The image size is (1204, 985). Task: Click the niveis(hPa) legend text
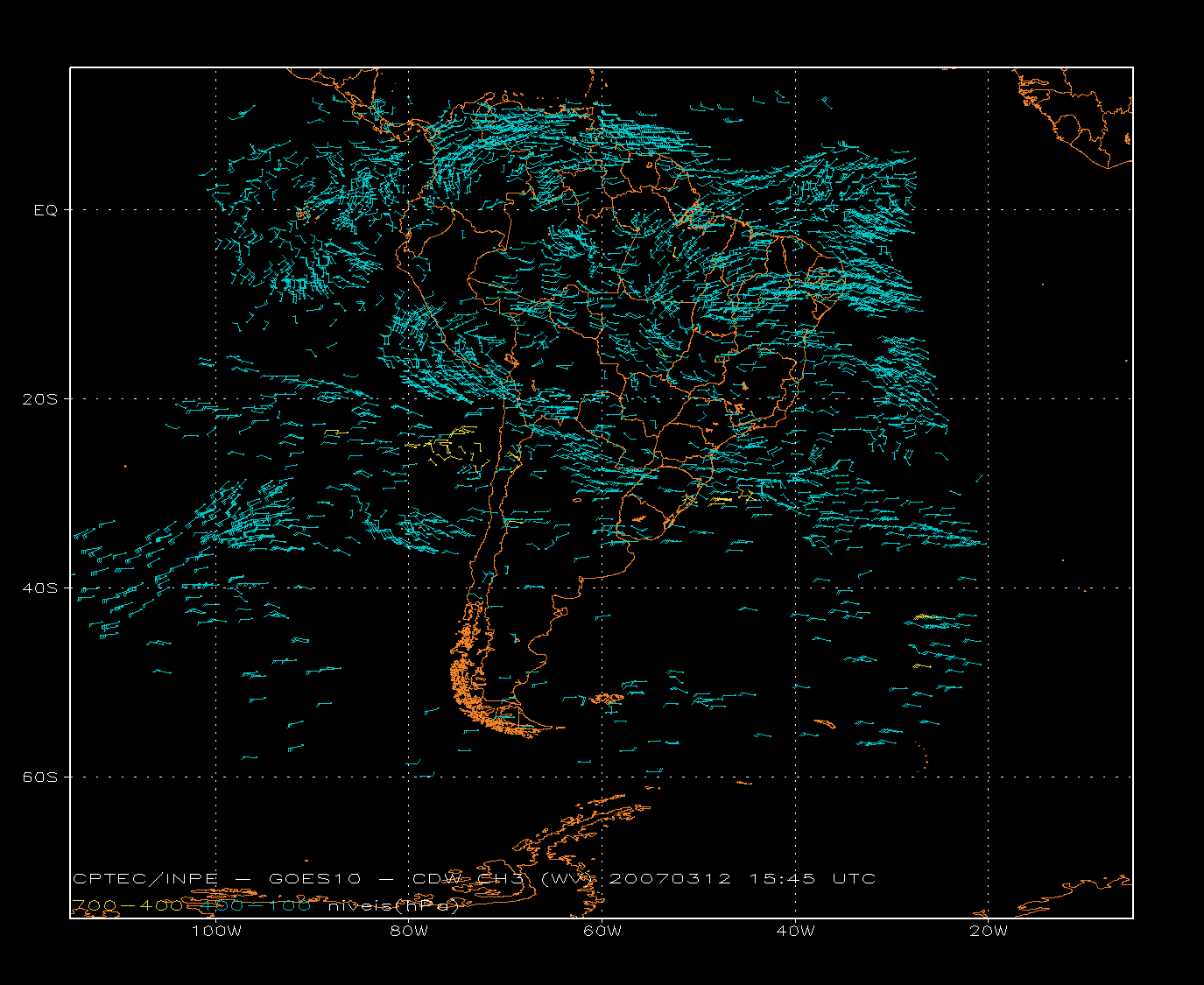pyautogui.click(x=393, y=906)
